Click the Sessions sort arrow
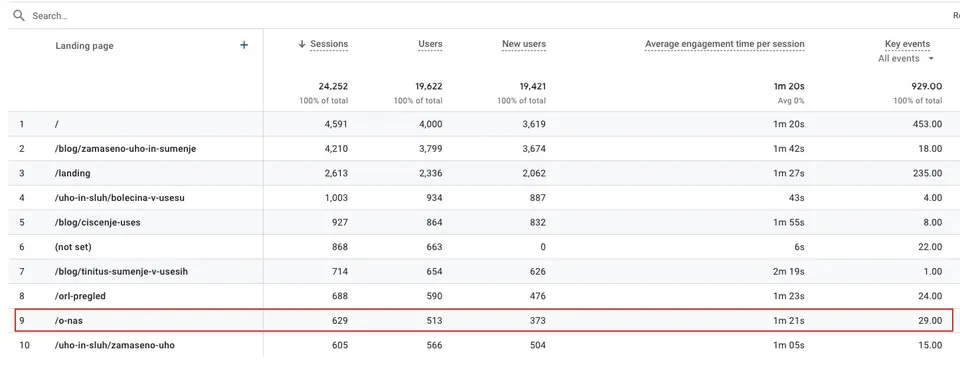This screenshot has width=960, height=370. [x=302, y=44]
